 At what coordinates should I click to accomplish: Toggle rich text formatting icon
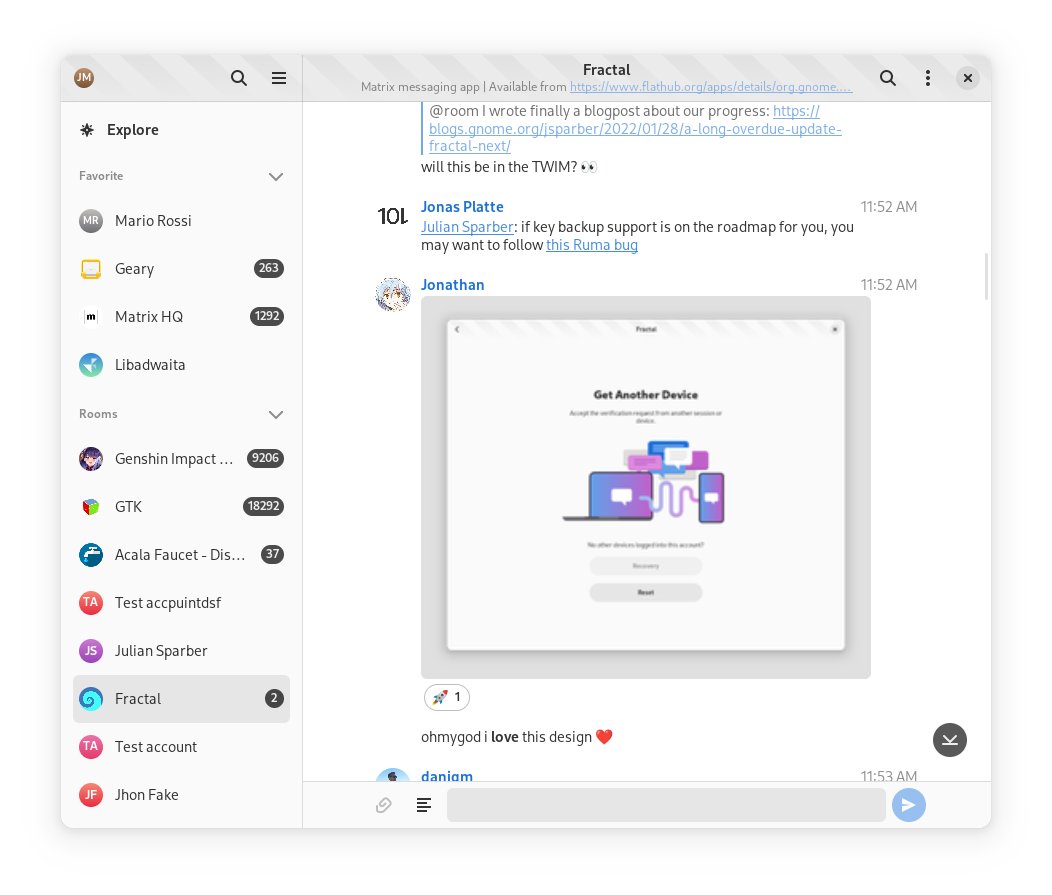(x=424, y=805)
